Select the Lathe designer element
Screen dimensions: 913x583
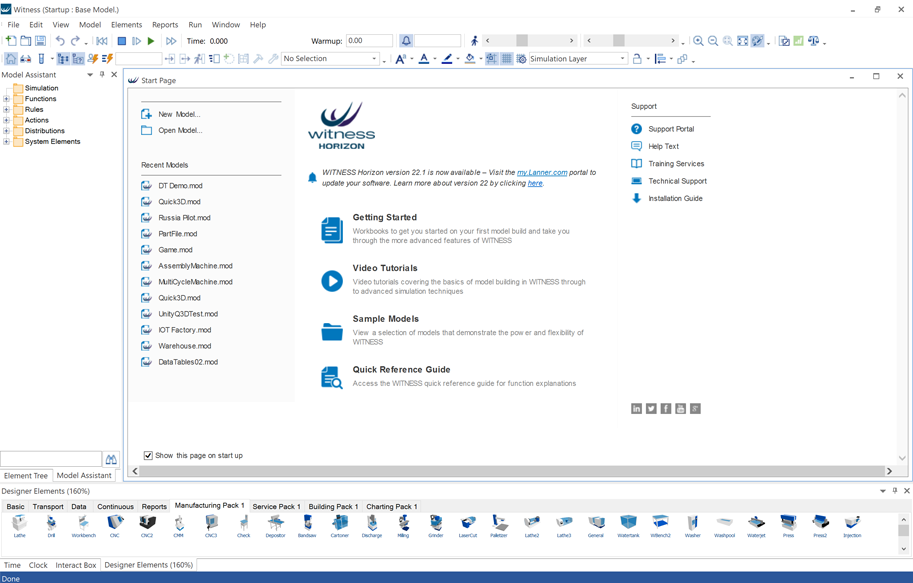pyautogui.click(x=20, y=527)
